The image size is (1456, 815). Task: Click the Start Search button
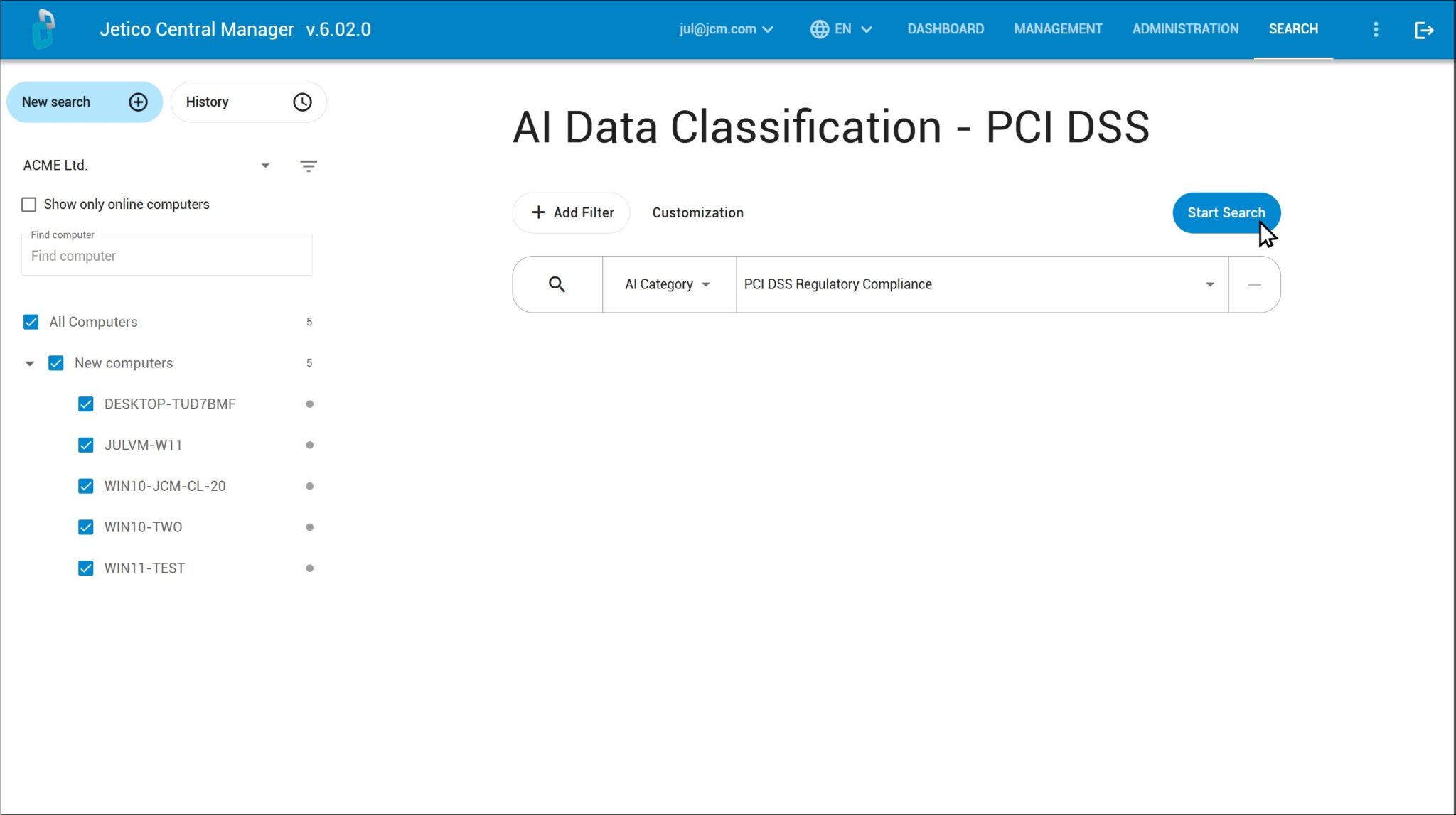(1226, 213)
